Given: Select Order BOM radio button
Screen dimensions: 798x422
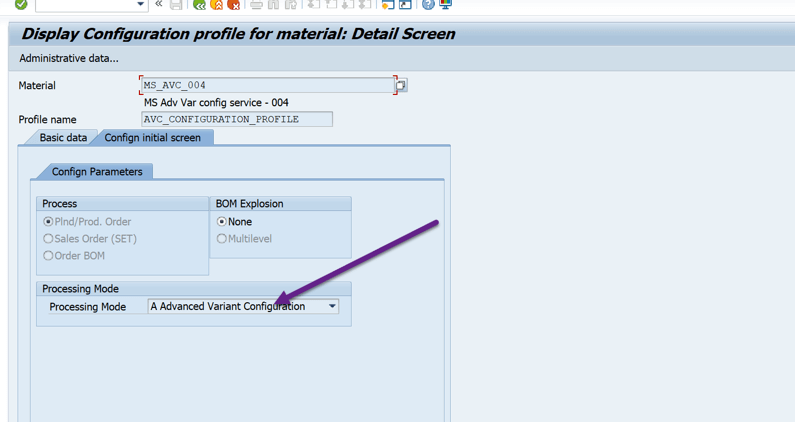Looking at the screenshot, I should (48, 256).
